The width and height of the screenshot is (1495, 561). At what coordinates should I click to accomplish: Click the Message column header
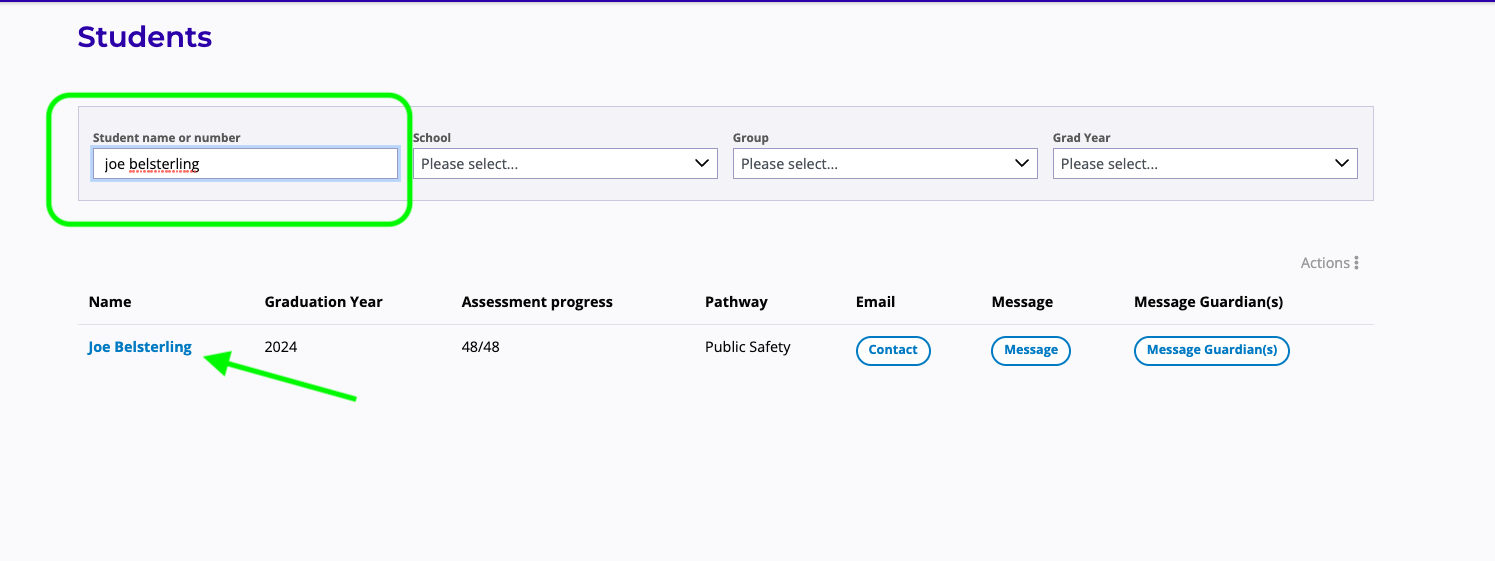coord(1022,302)
